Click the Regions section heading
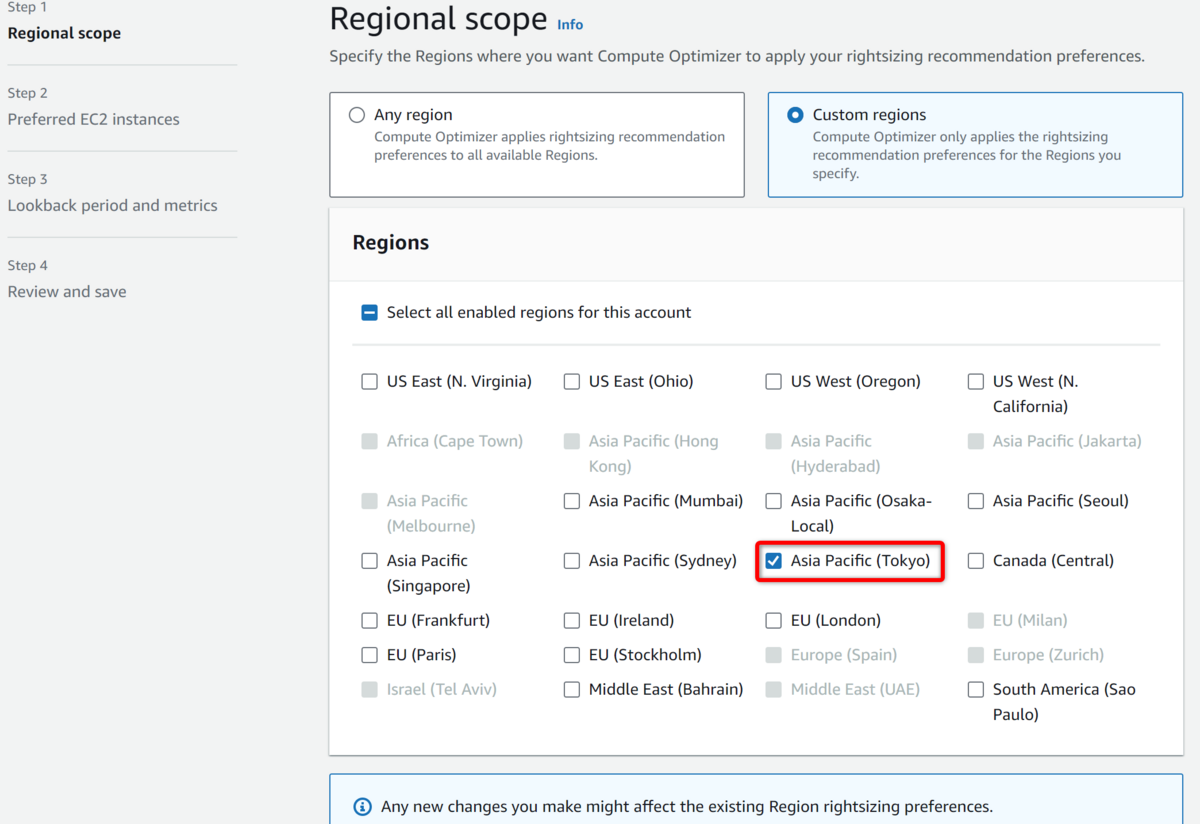The width and height of the screenshot is (1200, 824). (x=391, y=243)
